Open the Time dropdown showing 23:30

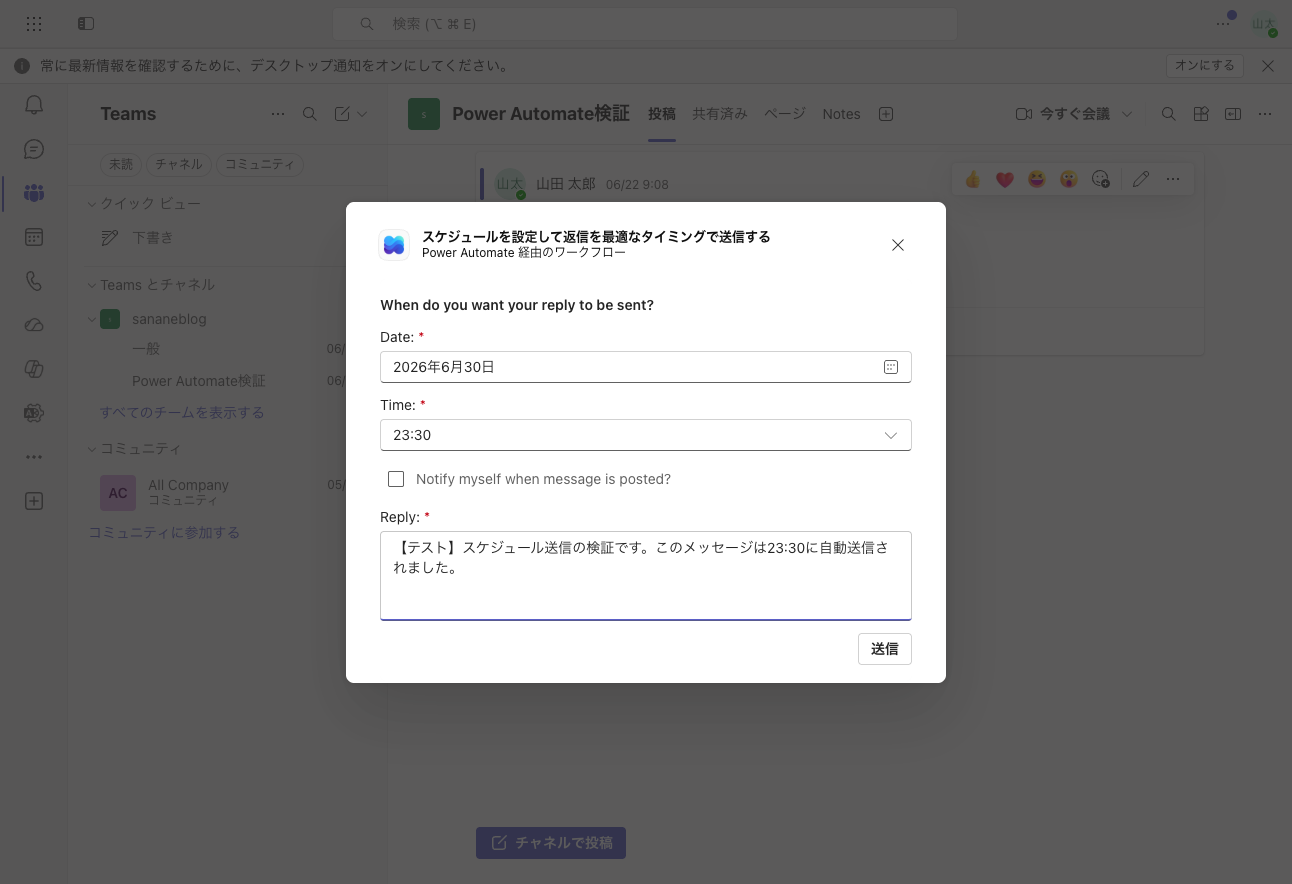tap(646, 435)
